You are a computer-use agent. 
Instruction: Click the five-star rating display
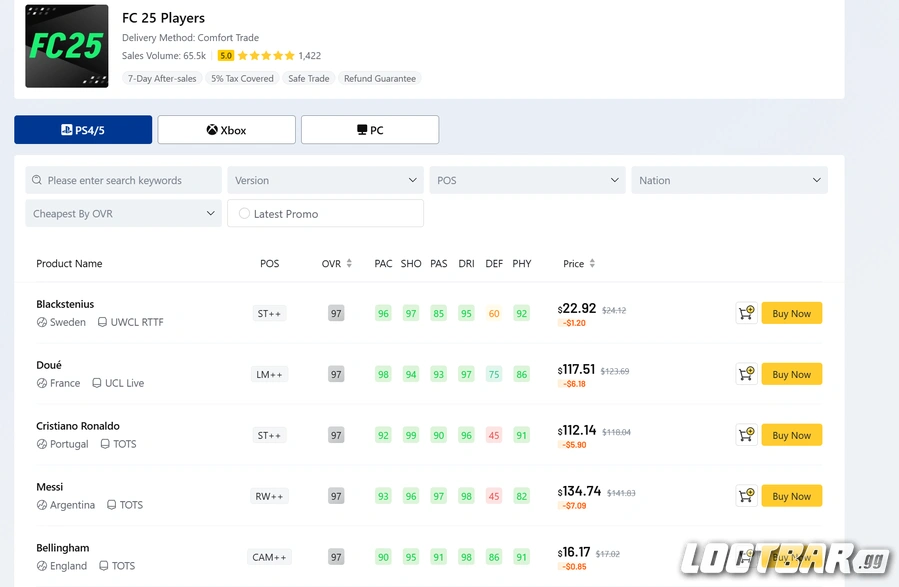point(266,56)
